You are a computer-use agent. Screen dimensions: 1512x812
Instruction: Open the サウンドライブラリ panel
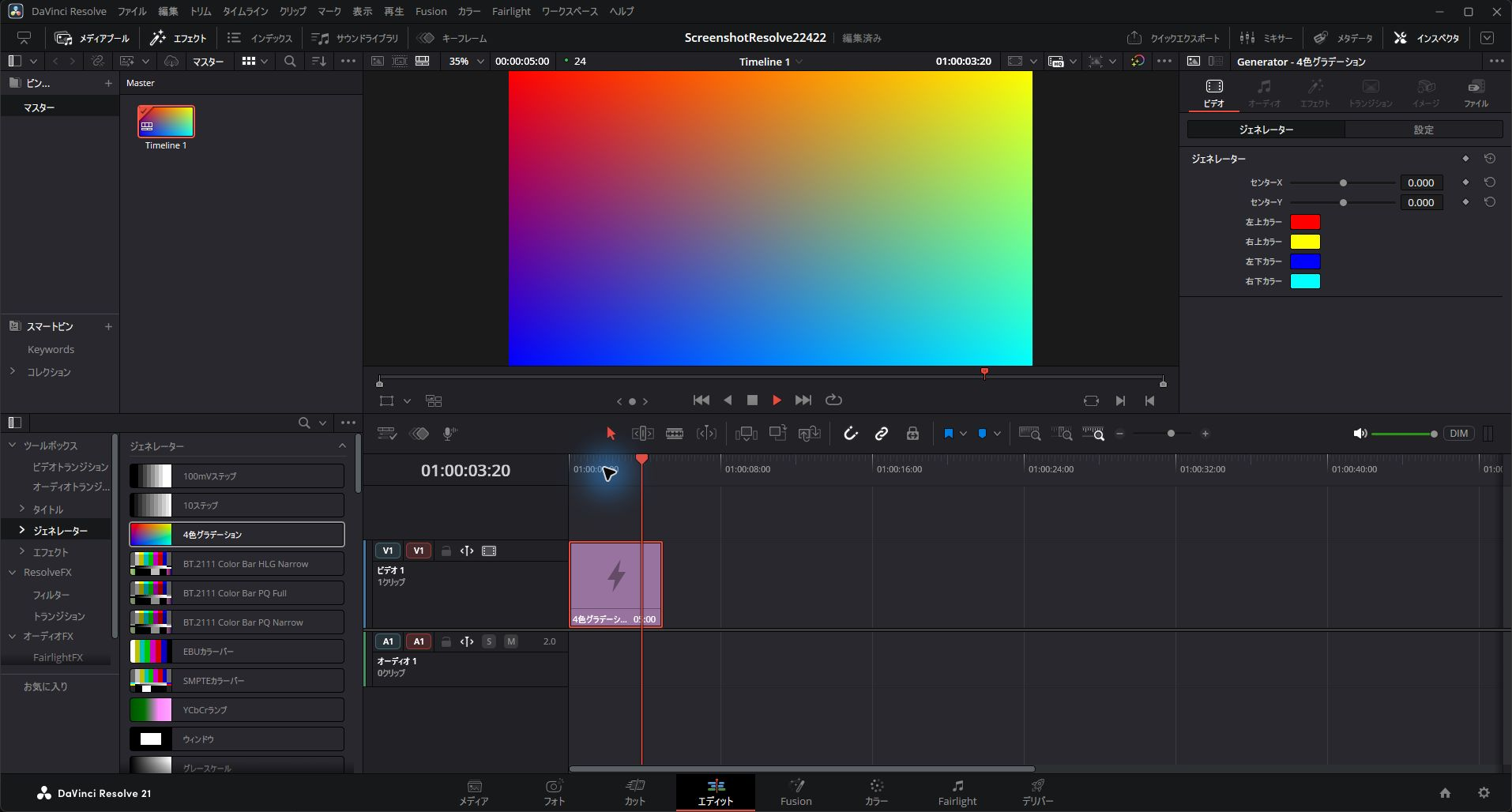[355, 38]
